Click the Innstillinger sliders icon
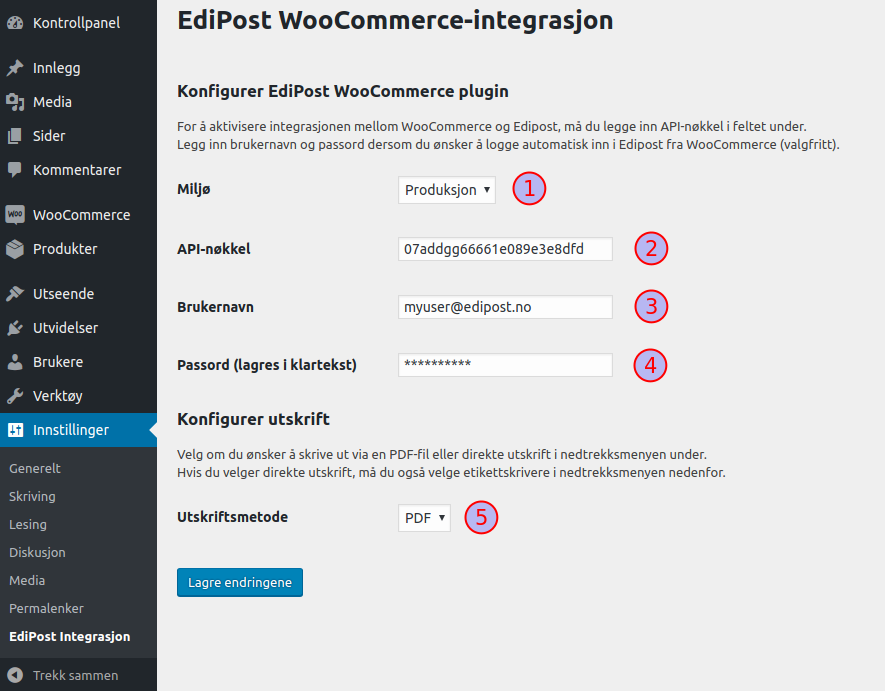This screenshot has width=885, height=691. click(x=15, y=430)
